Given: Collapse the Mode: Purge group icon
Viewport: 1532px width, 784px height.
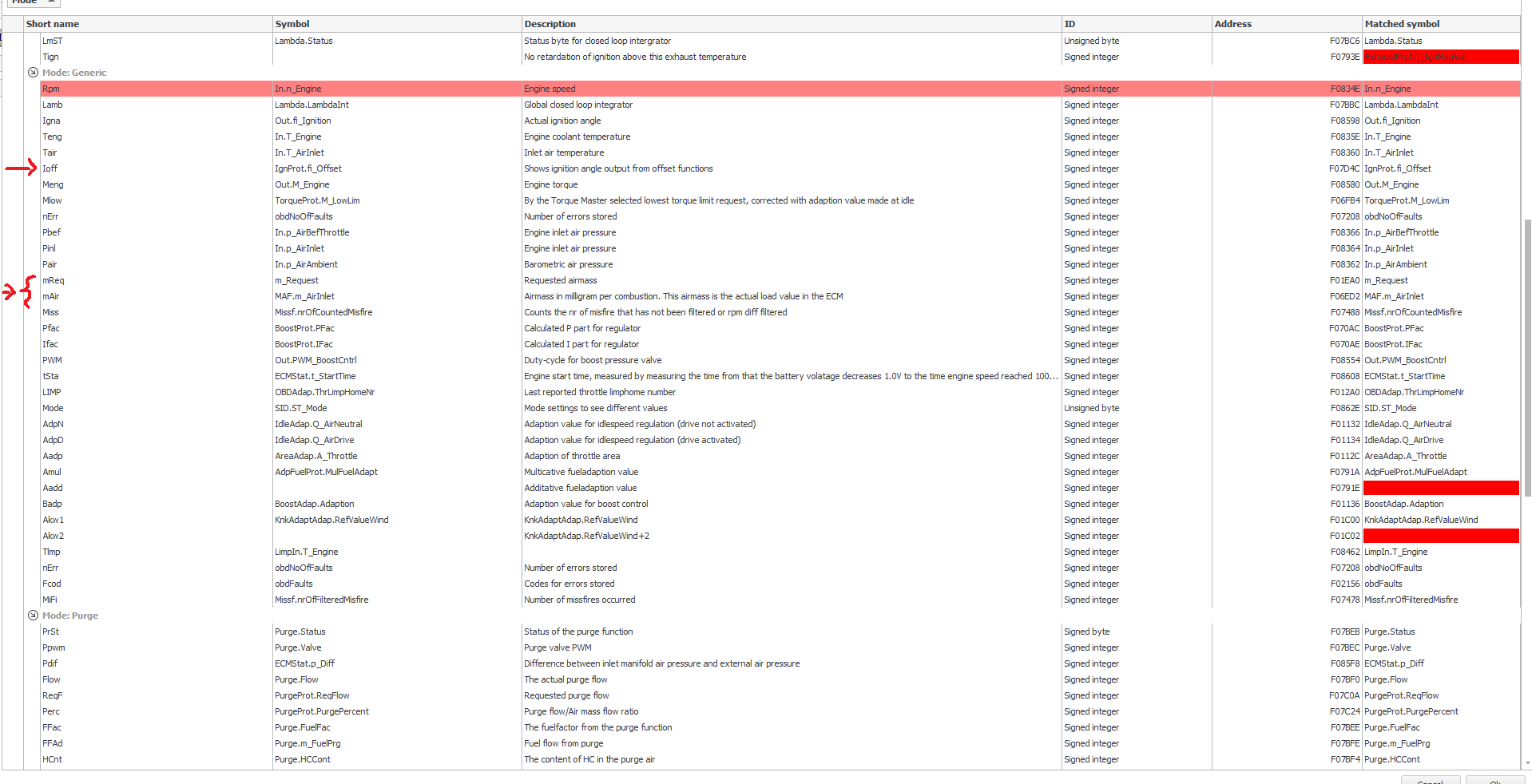Looking at the screenshot, I should [33, 616].
